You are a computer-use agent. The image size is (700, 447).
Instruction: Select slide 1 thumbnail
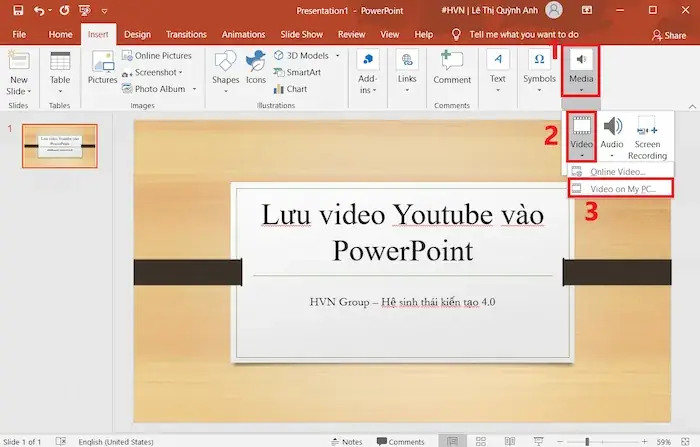click(60, 146)
